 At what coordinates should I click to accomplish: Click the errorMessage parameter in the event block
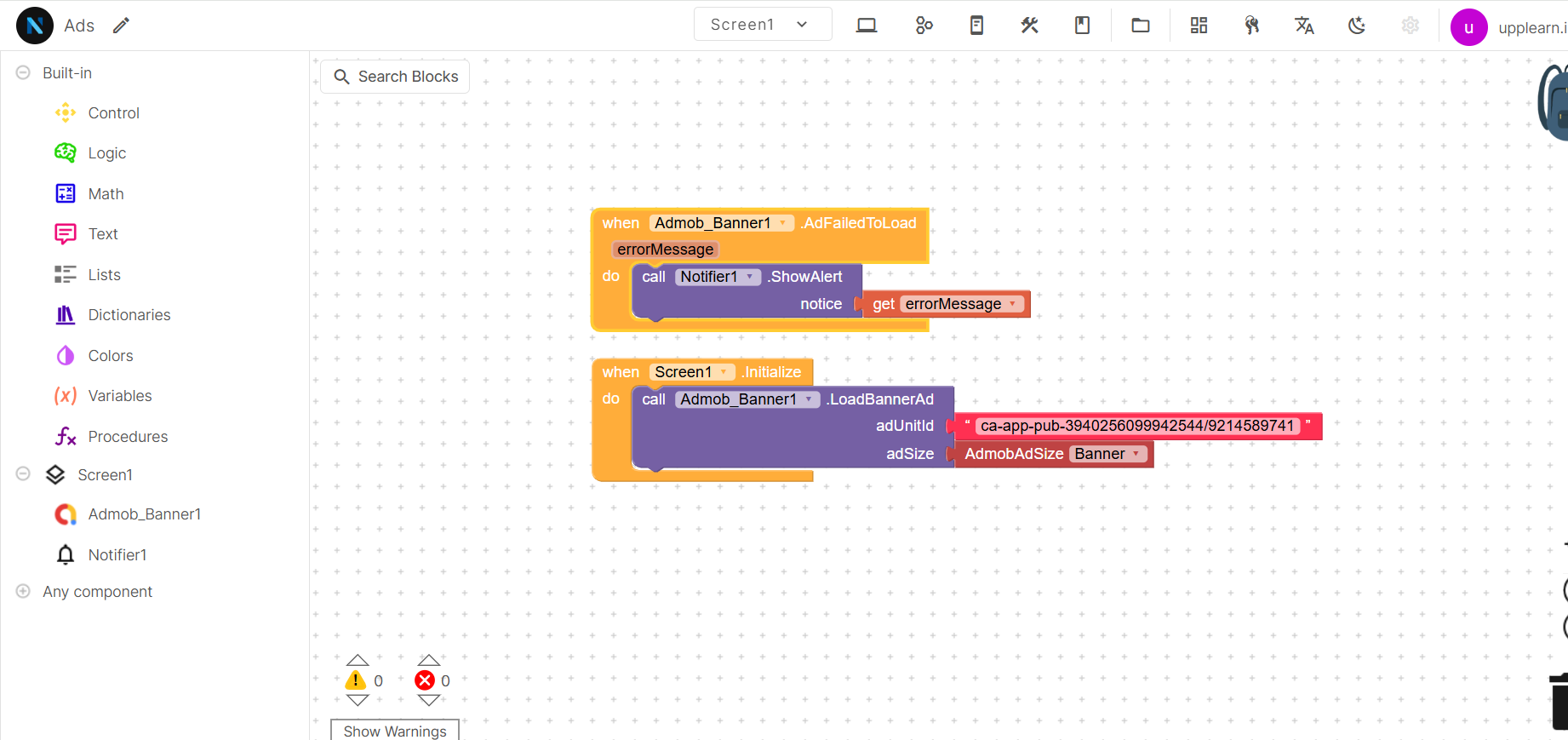(x=665, y=250)
